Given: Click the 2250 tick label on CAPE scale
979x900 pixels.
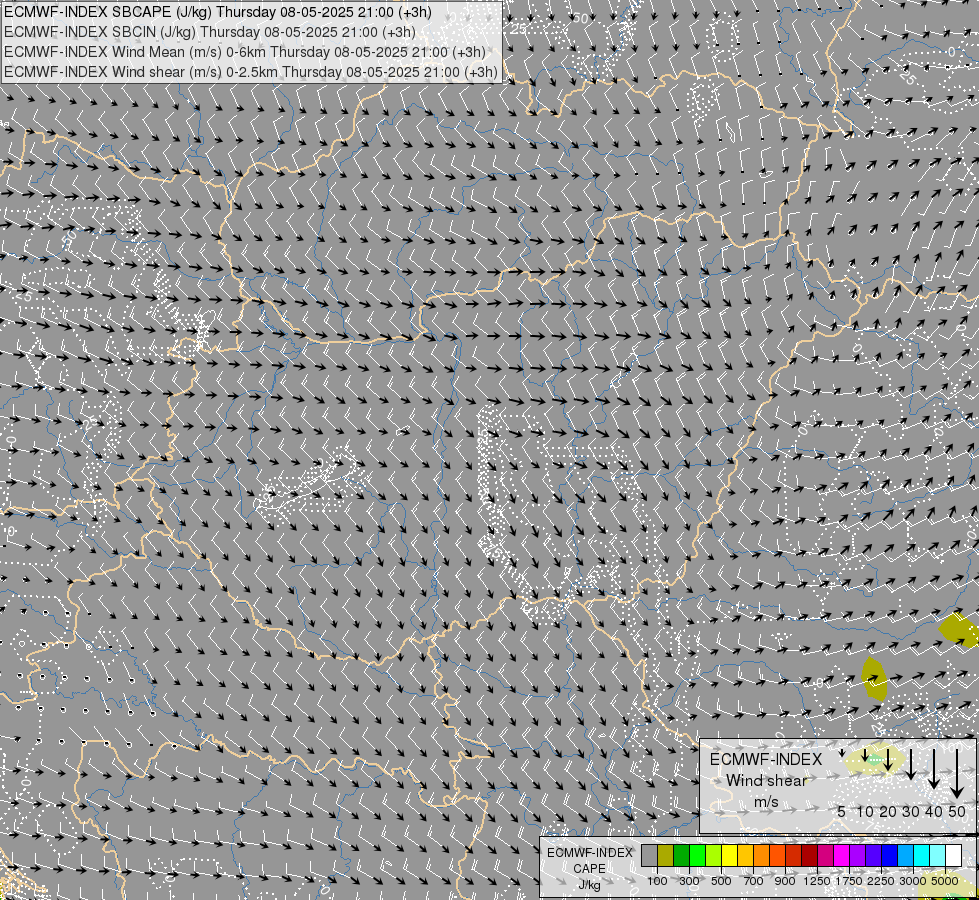Looking at the screenshot, I should click(x=881, y=881).
